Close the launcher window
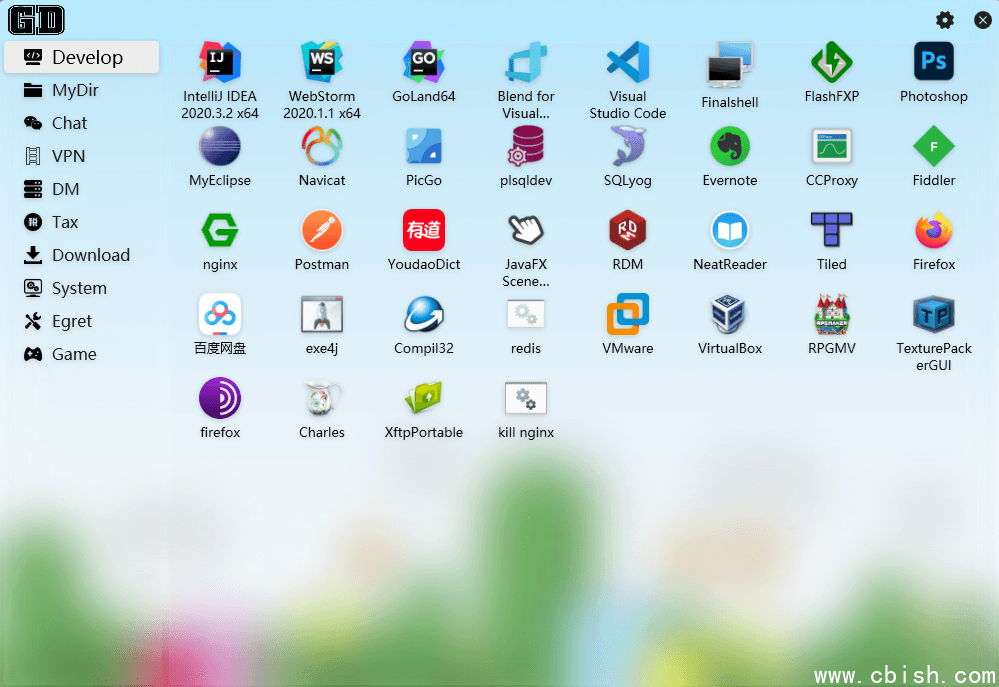Image resolution: width=999 pixels, height=687 pixels. click(x=982, y=20)
